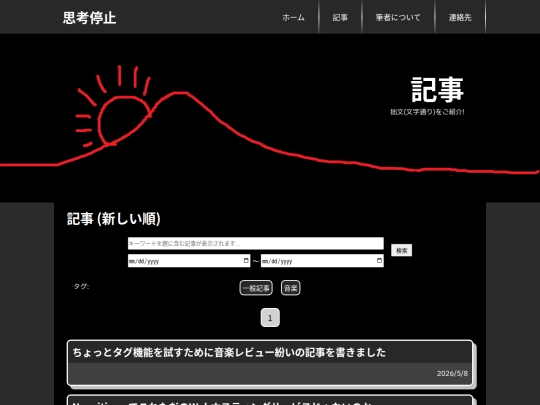Click the 2026/5/8 article date

click(452, 373)
